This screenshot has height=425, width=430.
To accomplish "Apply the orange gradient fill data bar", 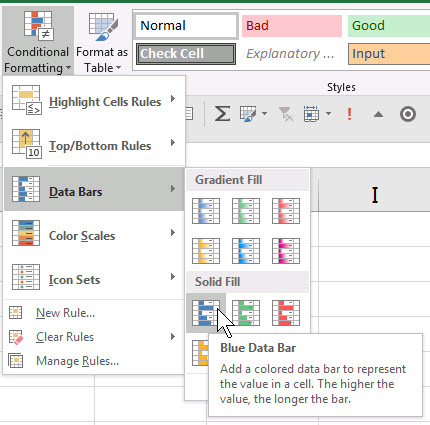I will pos(206,251).
